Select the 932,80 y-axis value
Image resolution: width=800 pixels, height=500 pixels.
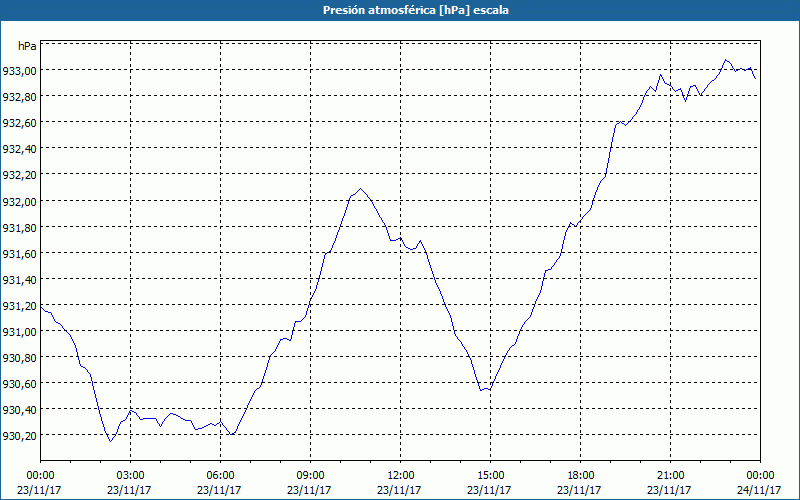[x=19, y=96]
